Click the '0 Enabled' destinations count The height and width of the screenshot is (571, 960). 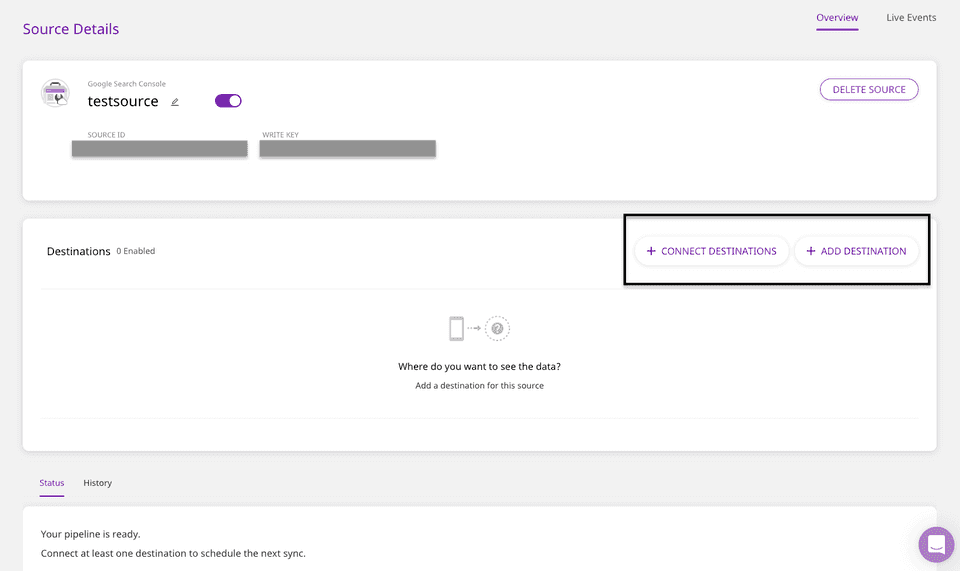click(x=135, y=251)
